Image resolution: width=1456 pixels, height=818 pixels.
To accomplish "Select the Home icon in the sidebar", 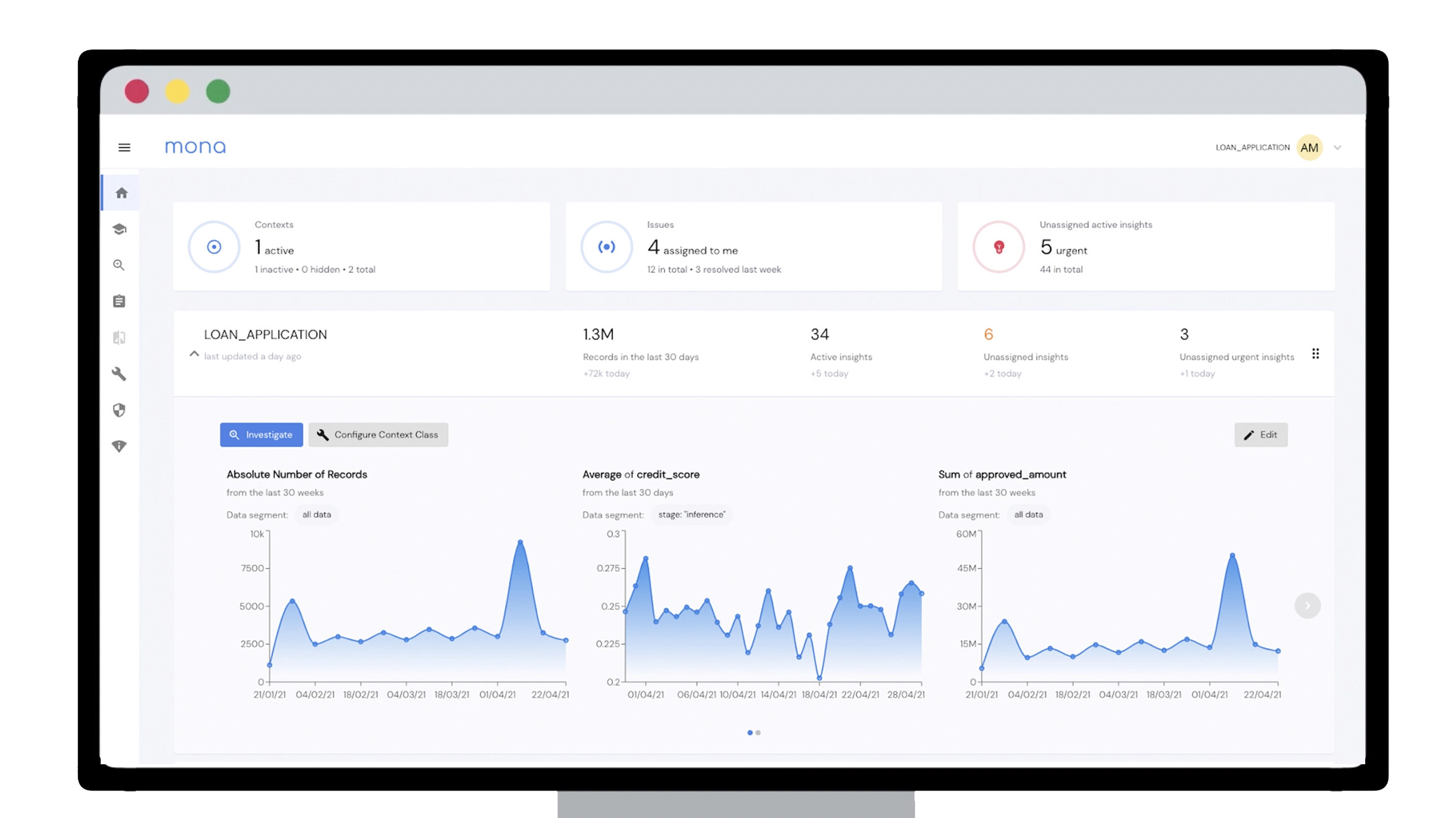I will pos(120,192).
